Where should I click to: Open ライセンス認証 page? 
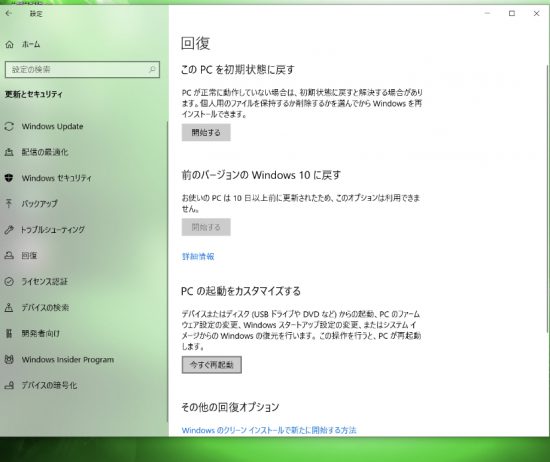tap(45, 281)
